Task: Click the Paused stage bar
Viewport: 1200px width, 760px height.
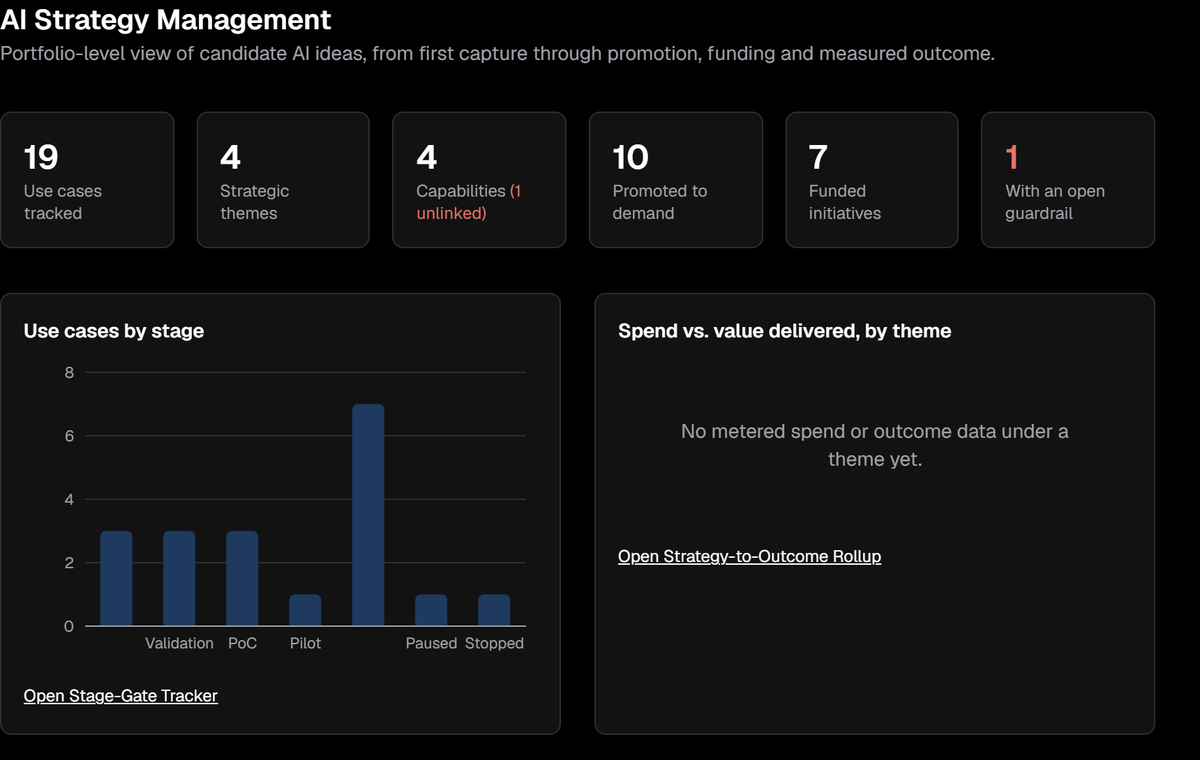Action: 431,610
